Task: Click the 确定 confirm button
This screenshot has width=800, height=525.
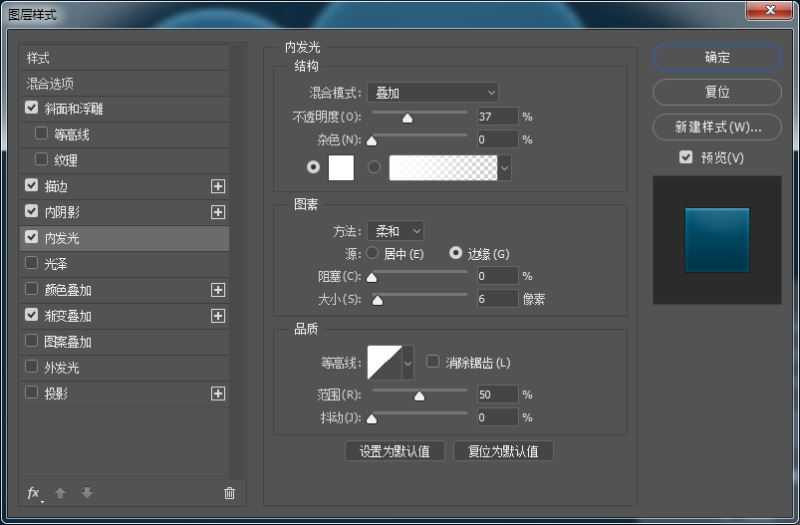Action: point(717,57)
